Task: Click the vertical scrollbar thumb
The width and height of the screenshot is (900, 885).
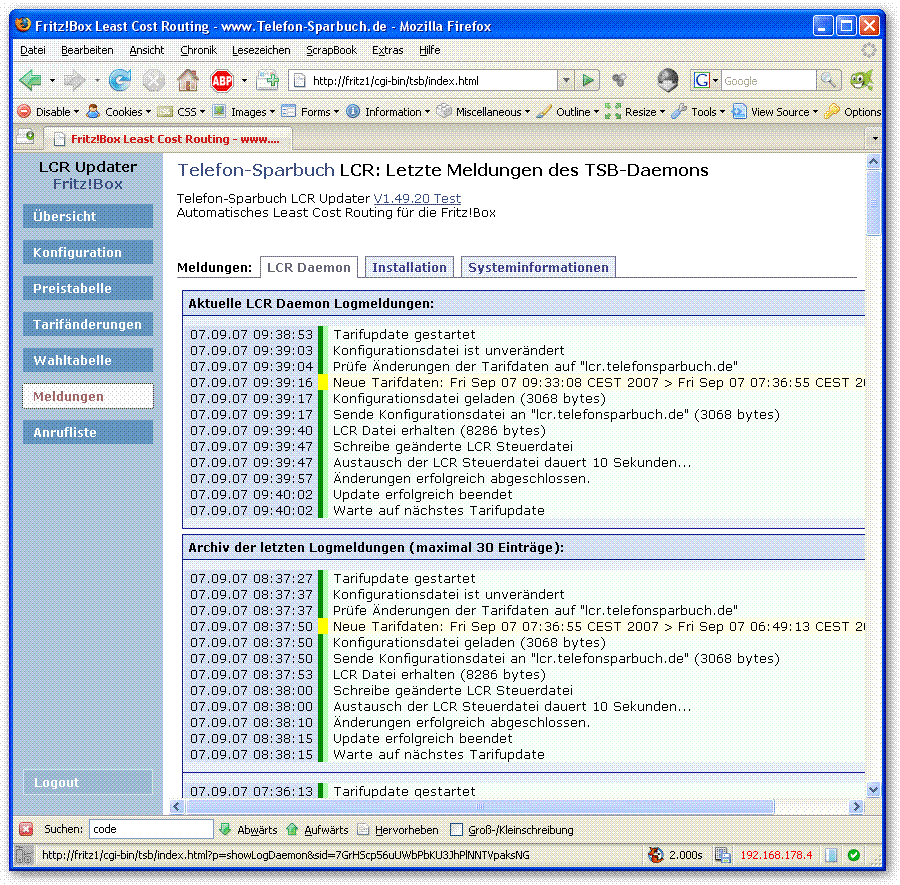Action: tap(873, 203)
